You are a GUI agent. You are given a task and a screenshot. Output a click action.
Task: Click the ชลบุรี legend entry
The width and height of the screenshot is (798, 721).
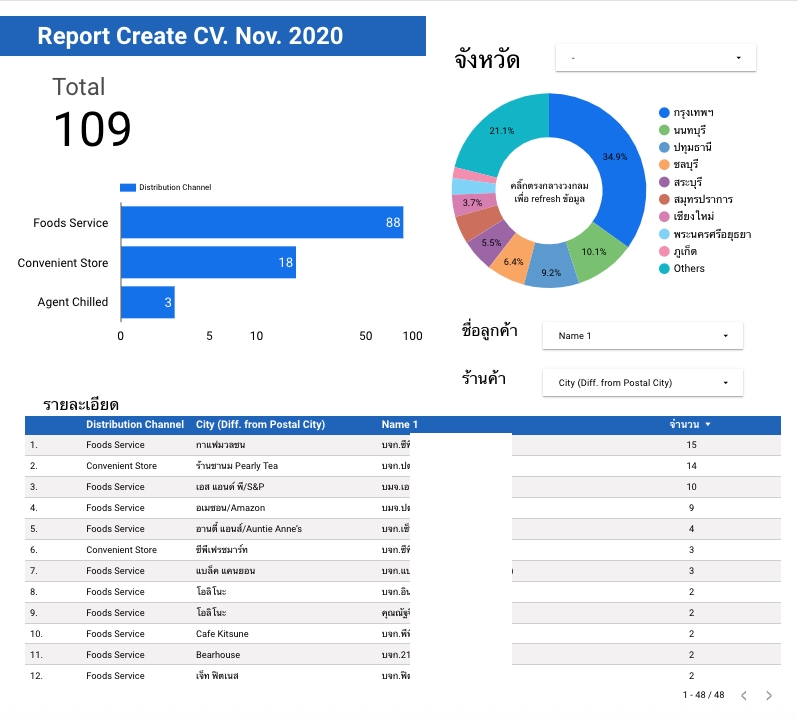point(685,164)
